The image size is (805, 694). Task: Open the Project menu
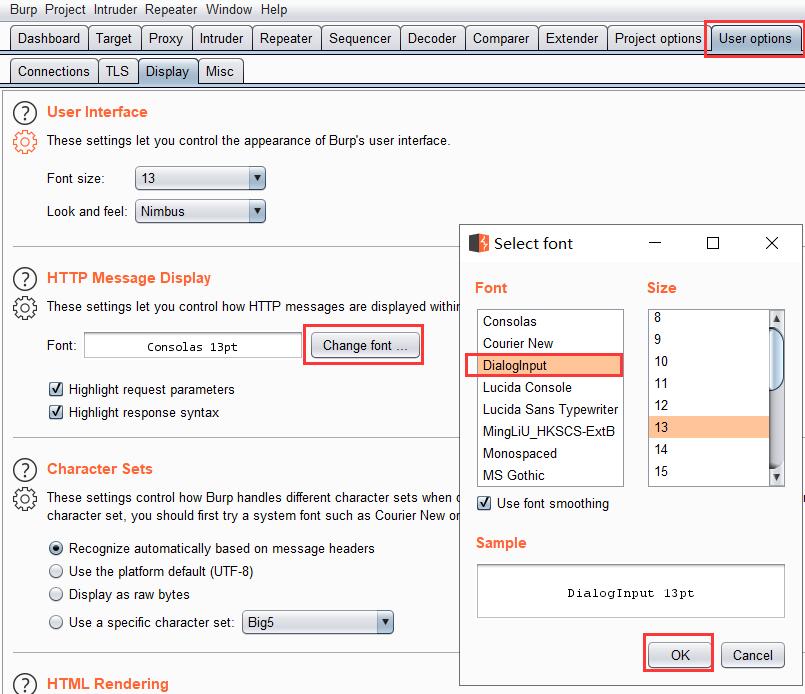click(65, 9)
